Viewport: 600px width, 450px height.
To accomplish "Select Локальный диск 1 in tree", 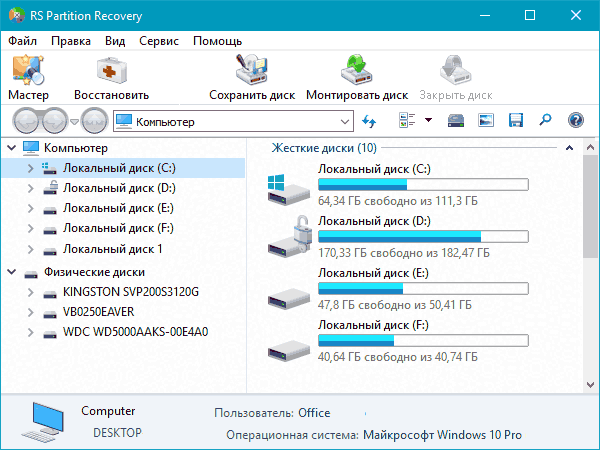I will (x=113, y=249).
